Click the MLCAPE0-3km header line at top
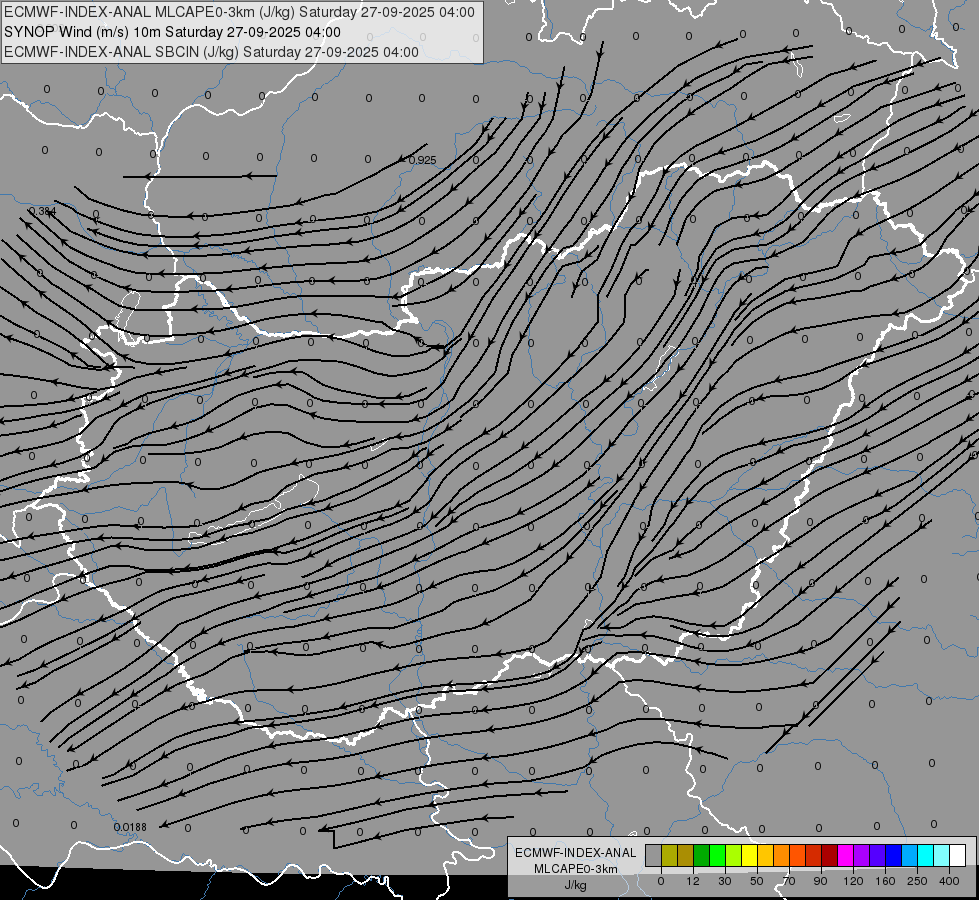979x900 pixels. coord(239,12)
